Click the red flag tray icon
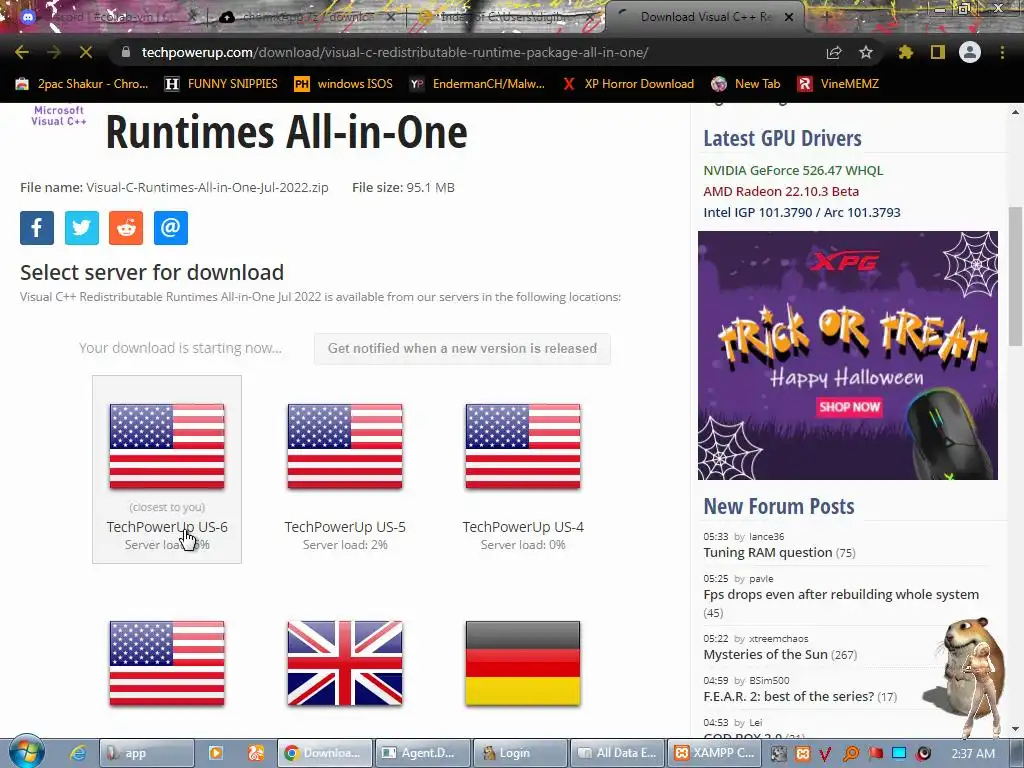 pos(875,754)
